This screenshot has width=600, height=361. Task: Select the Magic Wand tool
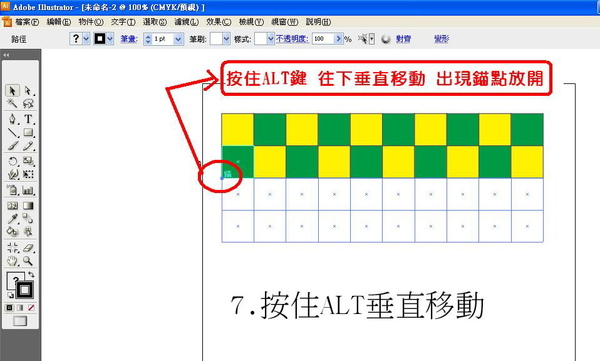(12, 103)
